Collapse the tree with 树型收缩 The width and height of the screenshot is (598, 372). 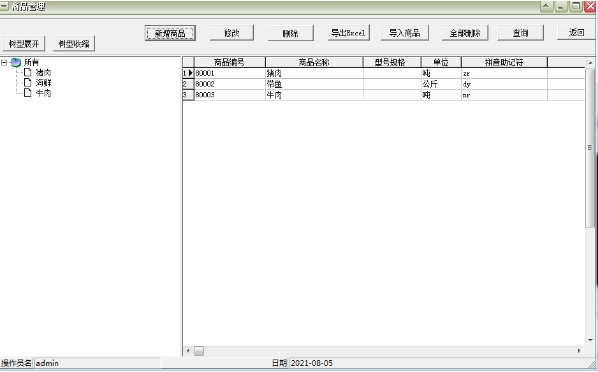pyautogui.click(x=74, y=43)
